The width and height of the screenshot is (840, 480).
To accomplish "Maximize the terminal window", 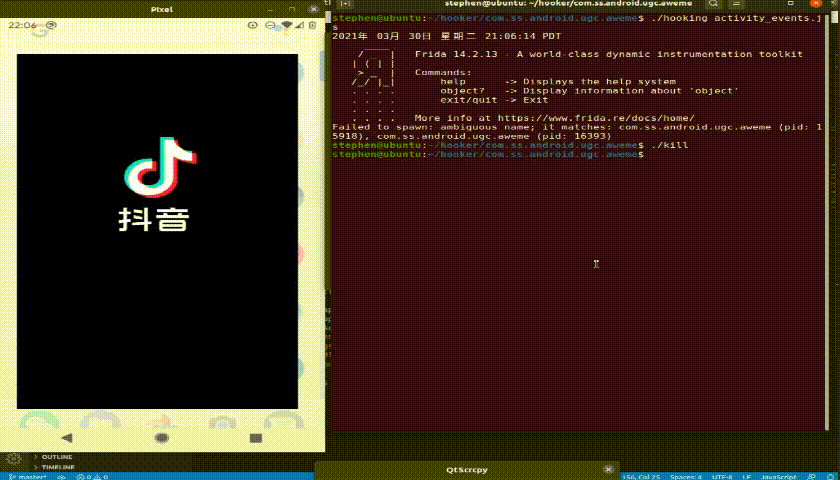I will pos(791,3).
